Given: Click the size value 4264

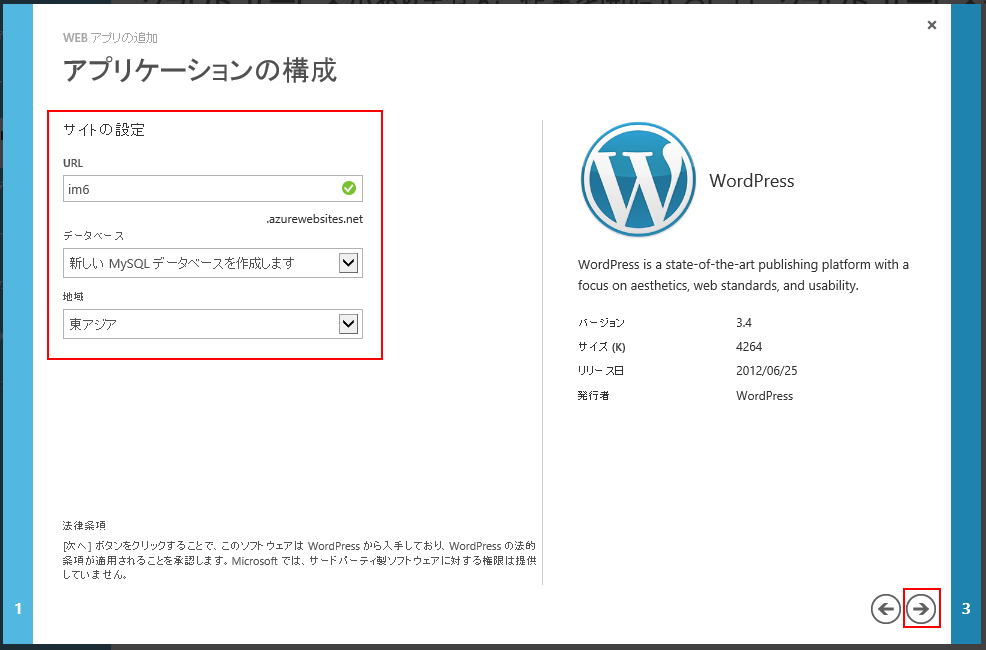Looking at the screenshot, I should [749, 346].
